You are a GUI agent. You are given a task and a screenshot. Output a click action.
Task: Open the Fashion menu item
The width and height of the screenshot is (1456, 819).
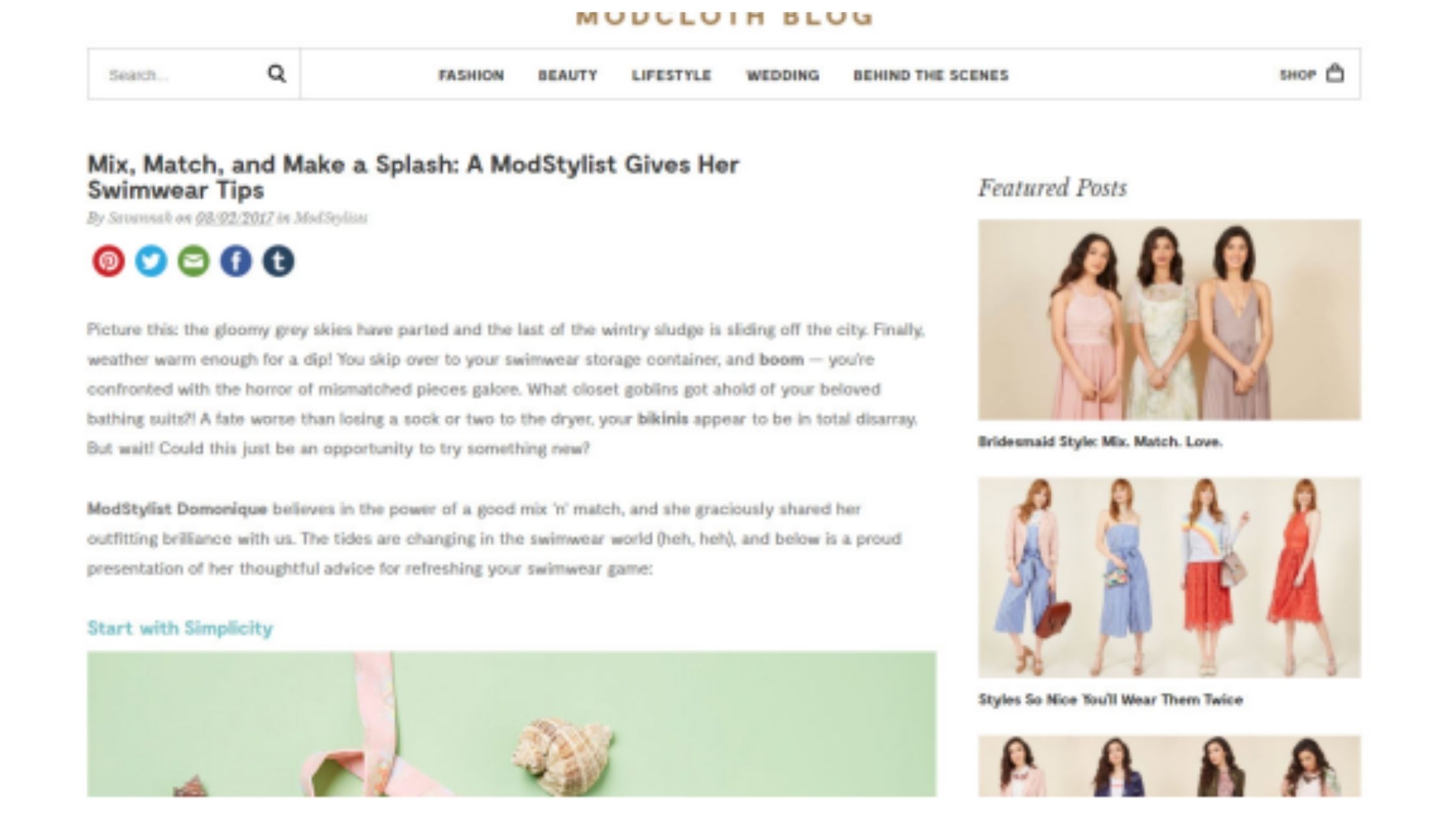pos(471,75)
